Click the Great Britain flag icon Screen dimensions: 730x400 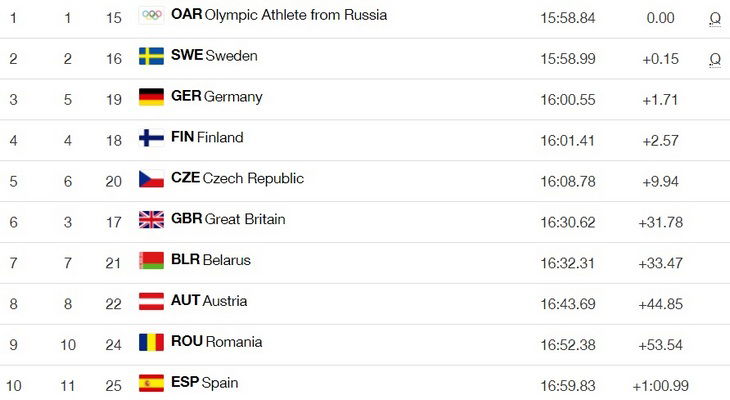151,219
